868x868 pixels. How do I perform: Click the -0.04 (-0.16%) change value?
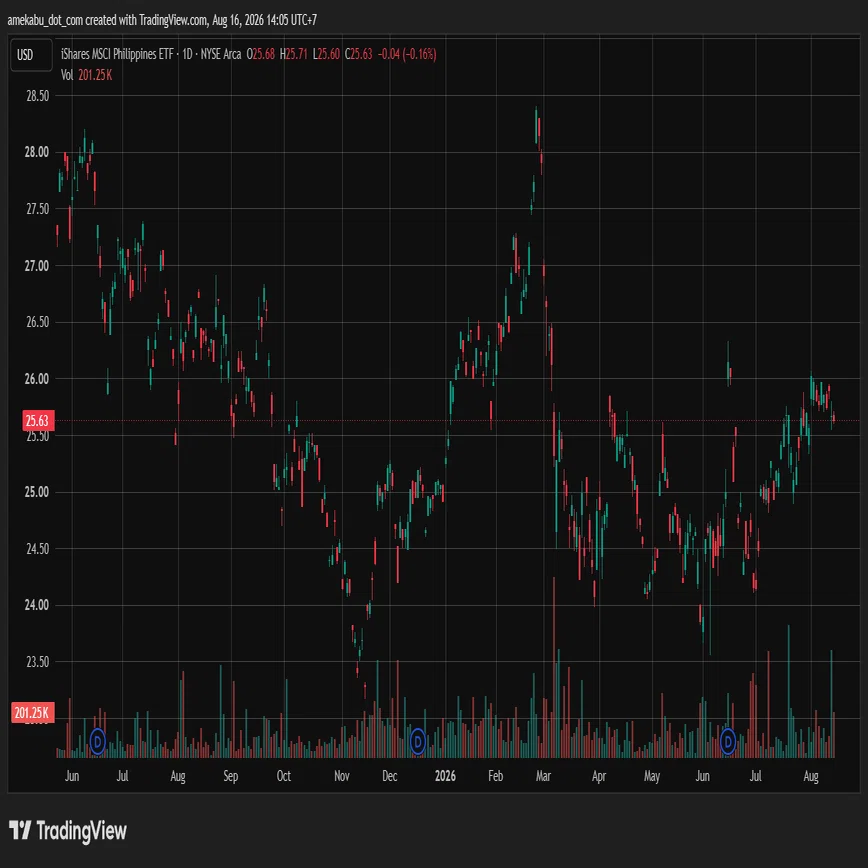pos(407,54)
